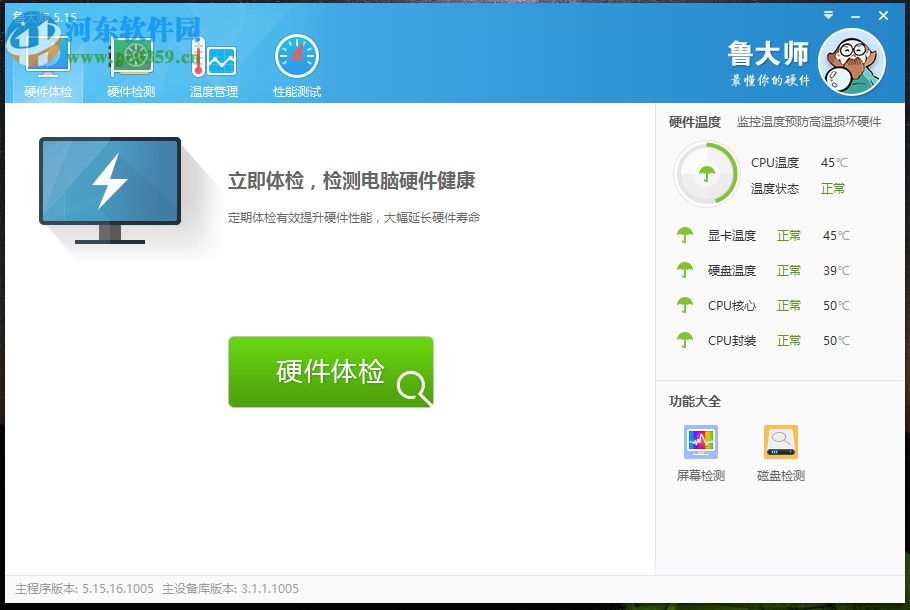Click the green 硬件体检 button
Screen dimensions: 910x610
pos(331,371)
